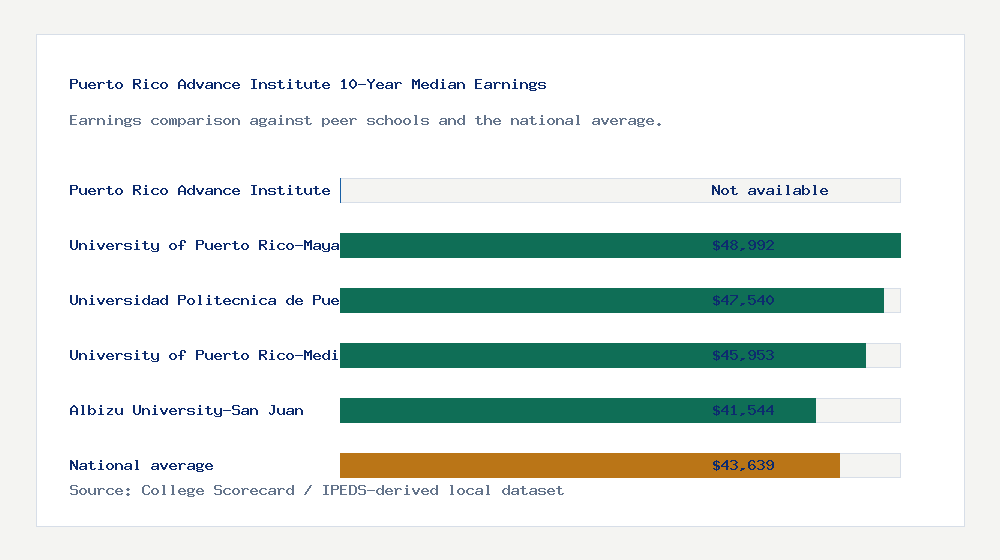Click the University of Puerto Rico-Medi row label
Image resolution: width=1000 pixels, height=560 pixels.
(x=204, y=355)
